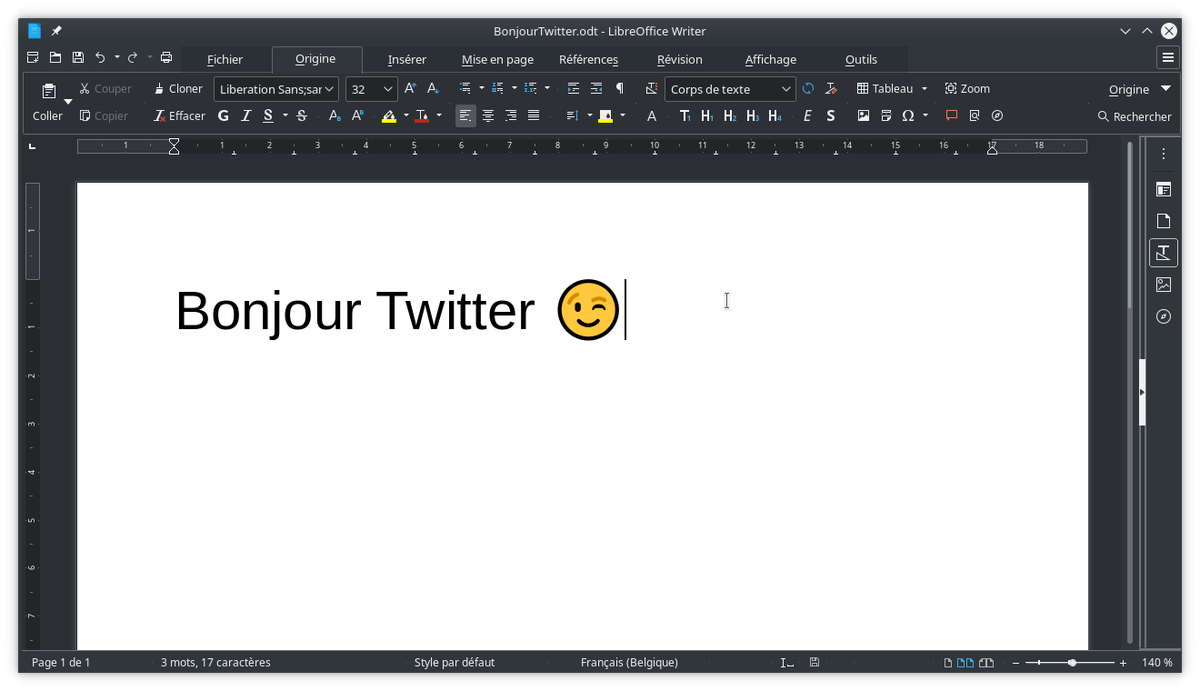Open Properties deck in the sidebar
1200x691 pixels.
click(1163, 189)
